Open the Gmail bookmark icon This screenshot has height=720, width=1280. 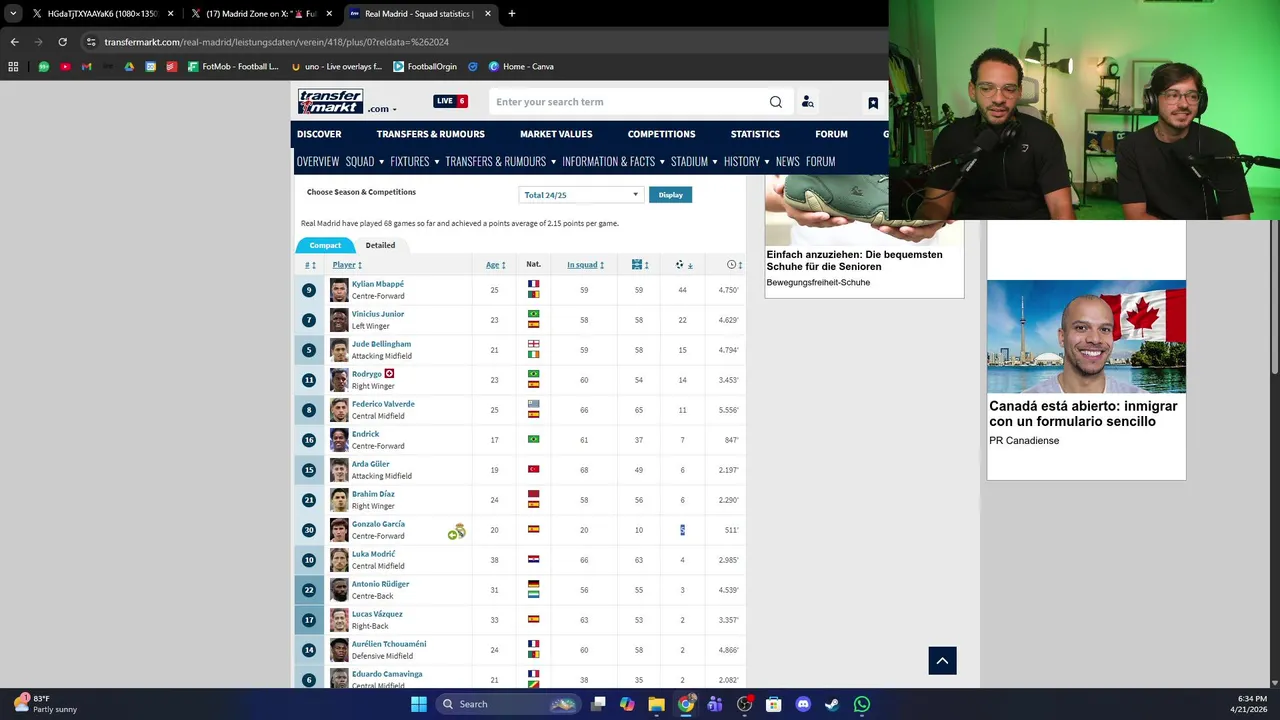[x=86, y=67]
